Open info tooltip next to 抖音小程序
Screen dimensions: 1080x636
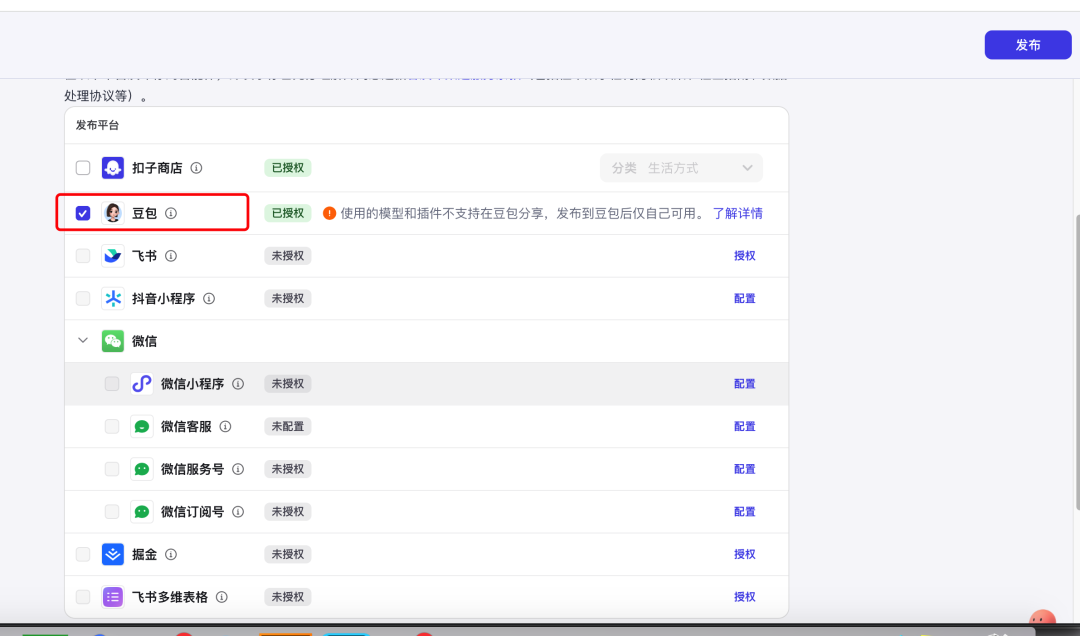coord(209,298)
